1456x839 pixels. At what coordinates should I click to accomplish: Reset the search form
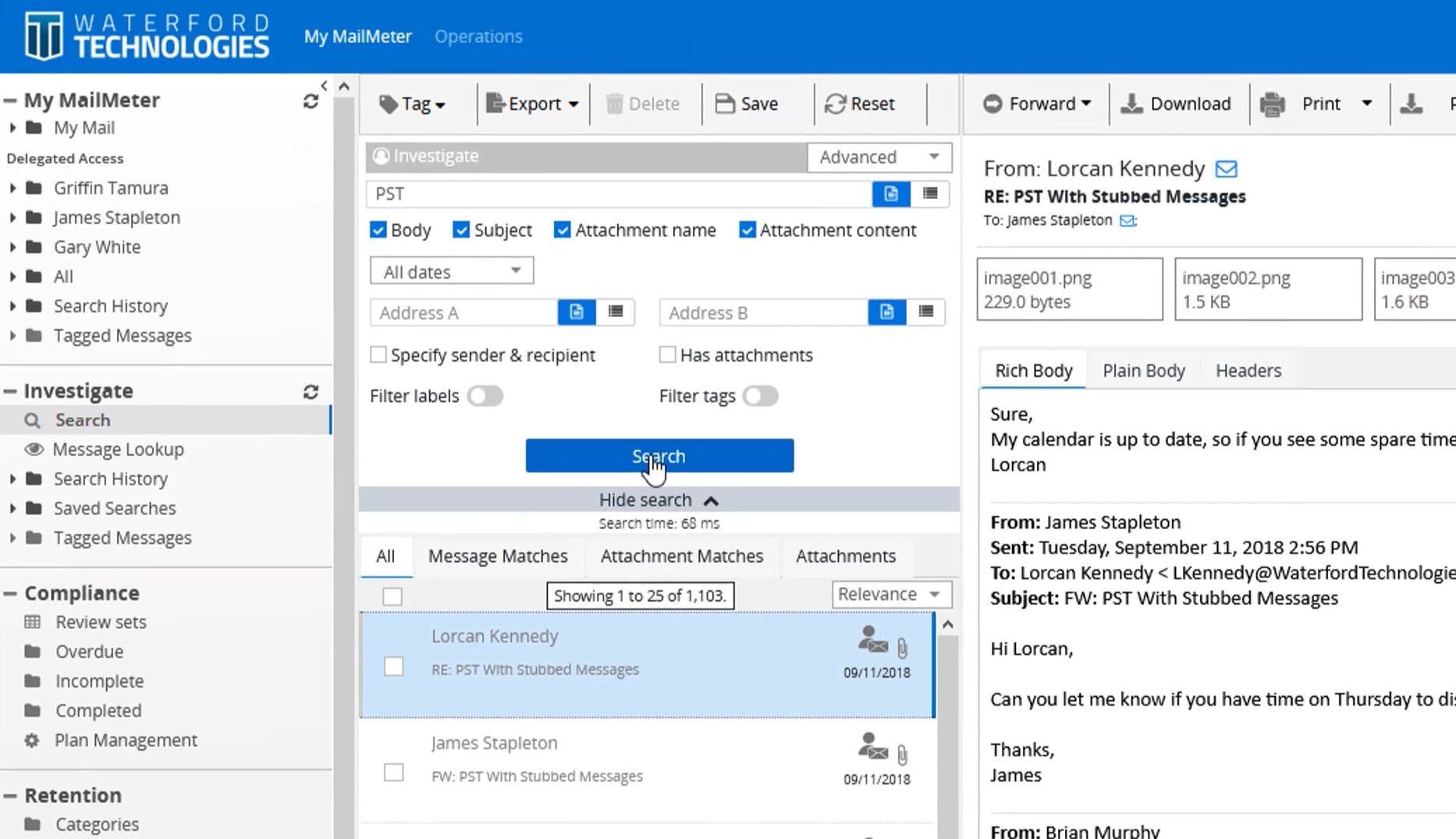tap(860, 104)
